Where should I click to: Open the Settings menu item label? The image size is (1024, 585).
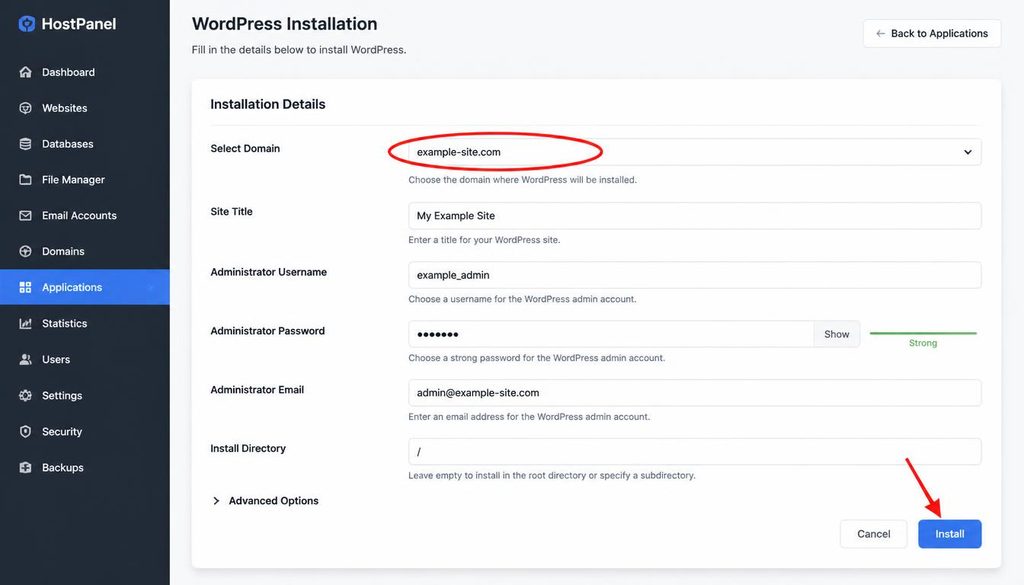click(62, 395)
